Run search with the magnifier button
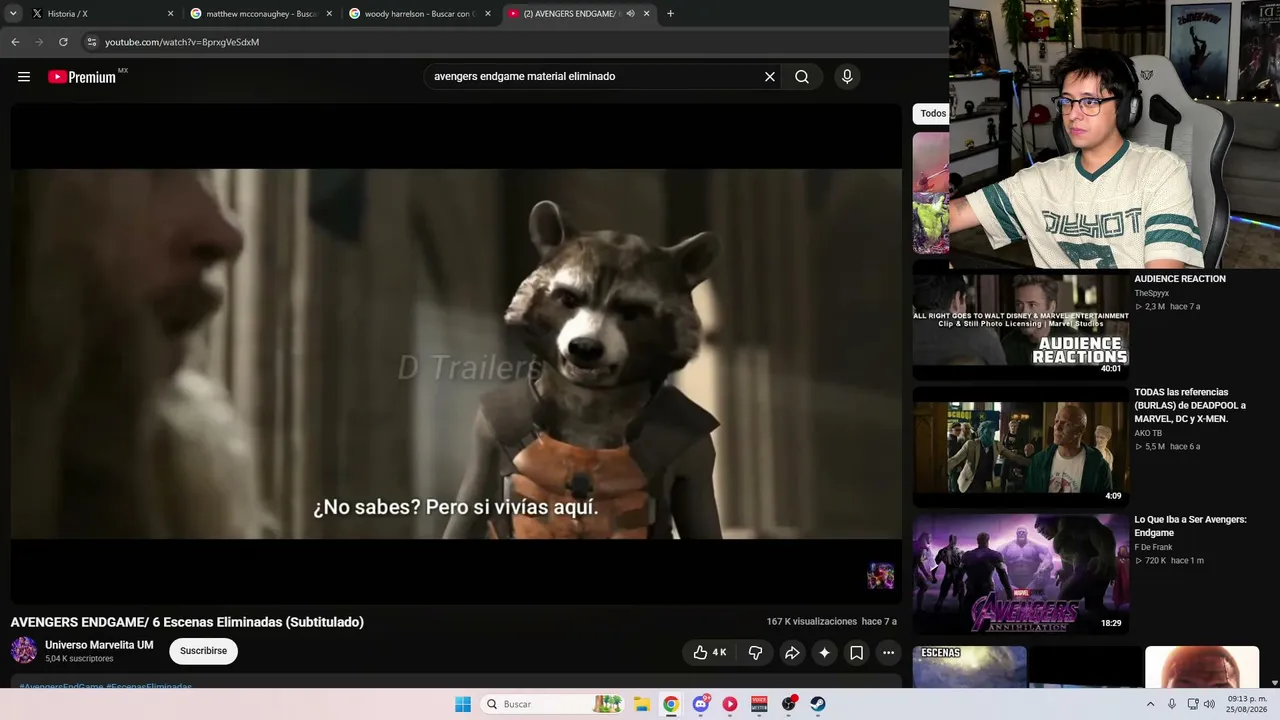This screenshot has height=720, width=1280. 802,77
